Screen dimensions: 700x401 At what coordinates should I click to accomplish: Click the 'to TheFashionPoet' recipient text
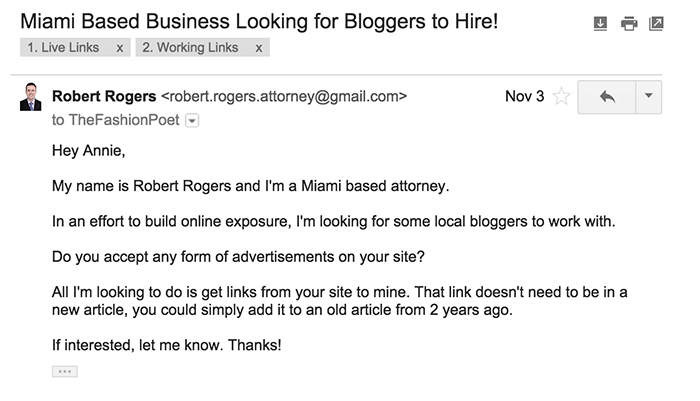pyautogui.click(x=116, y=120)
